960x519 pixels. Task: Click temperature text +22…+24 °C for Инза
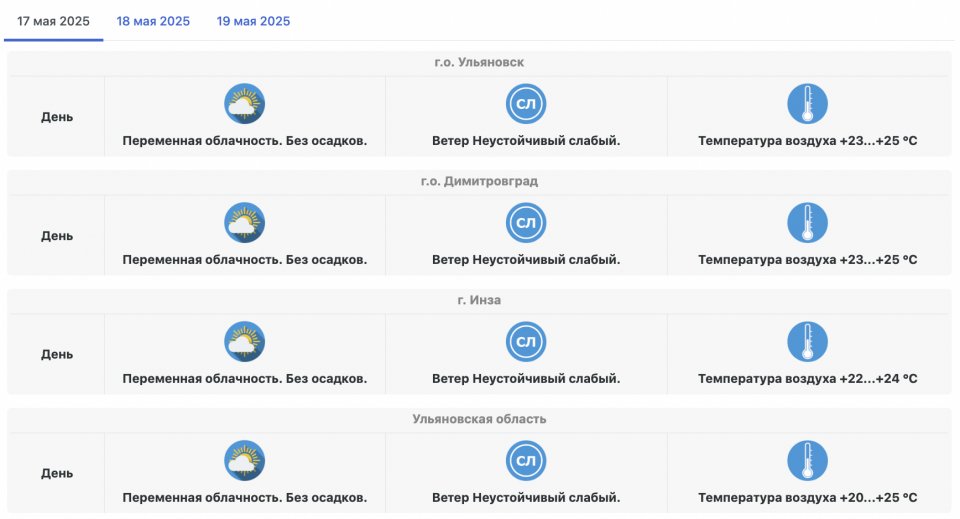(807, 379)
